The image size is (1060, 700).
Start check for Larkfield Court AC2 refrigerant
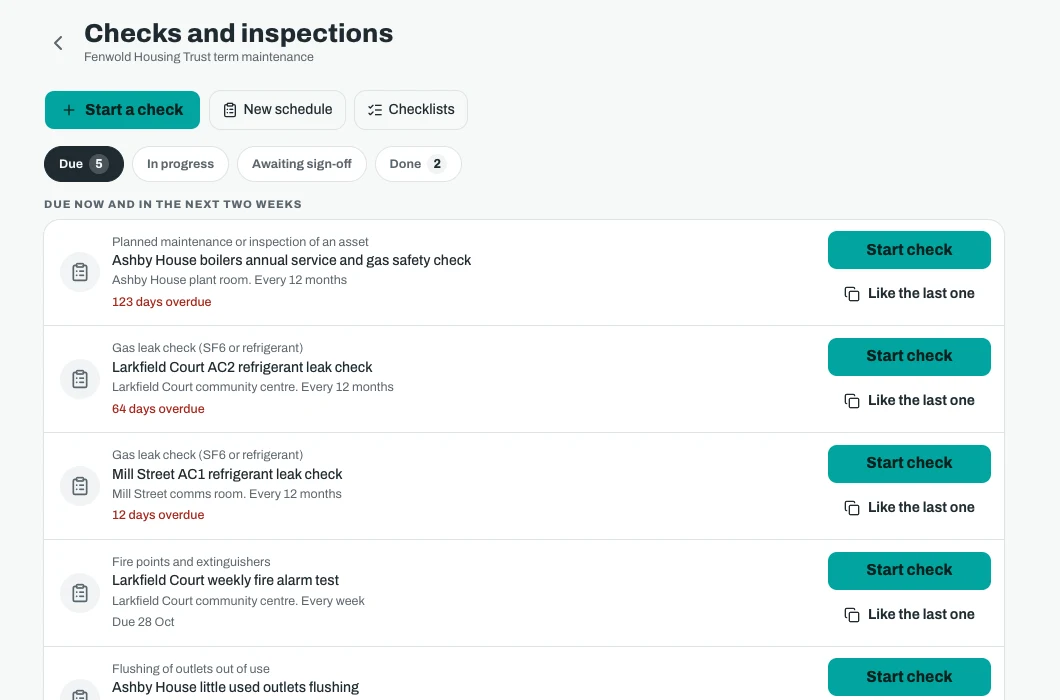coord(909,356)
